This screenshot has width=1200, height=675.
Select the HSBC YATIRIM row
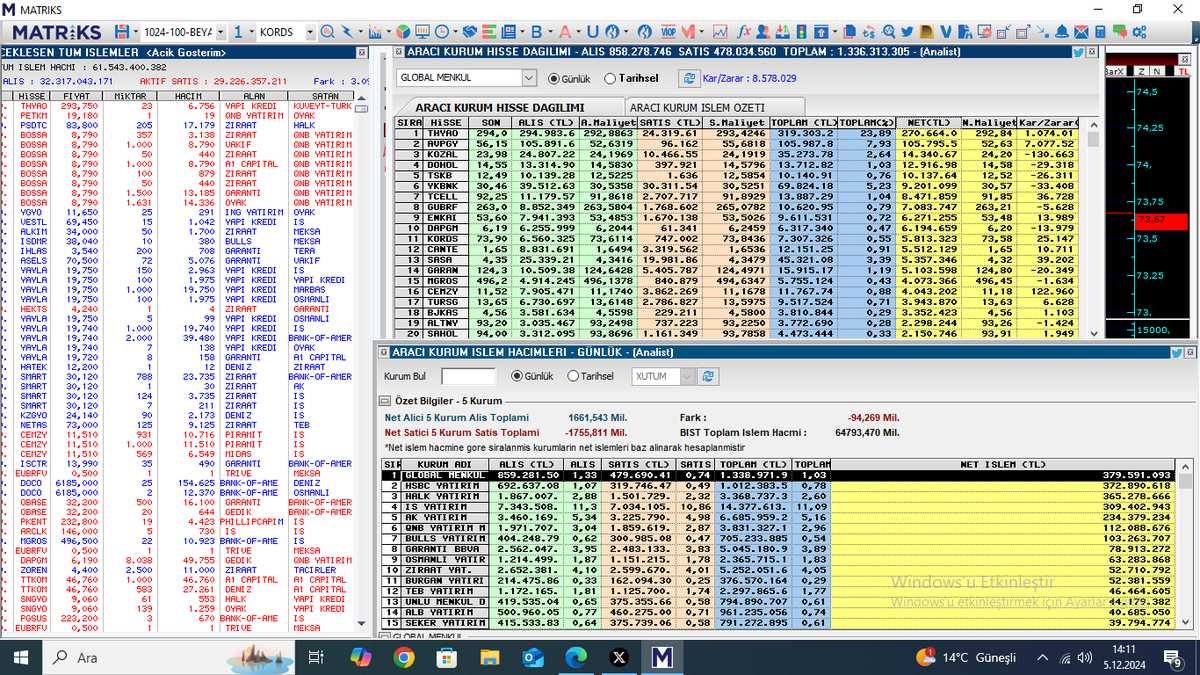[x=777, y=485]
